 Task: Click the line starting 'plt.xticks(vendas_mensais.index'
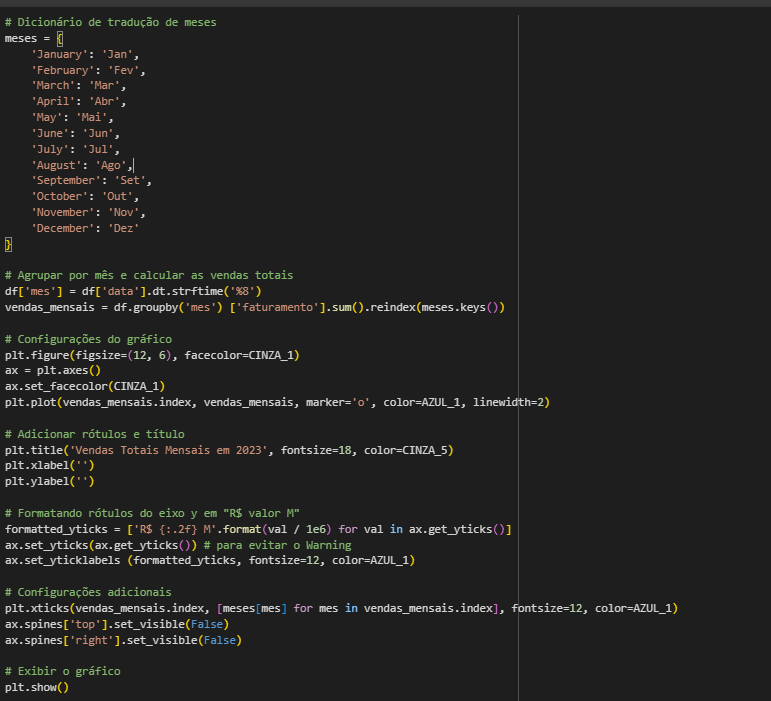pyautogui.click(x=341, y=609)
